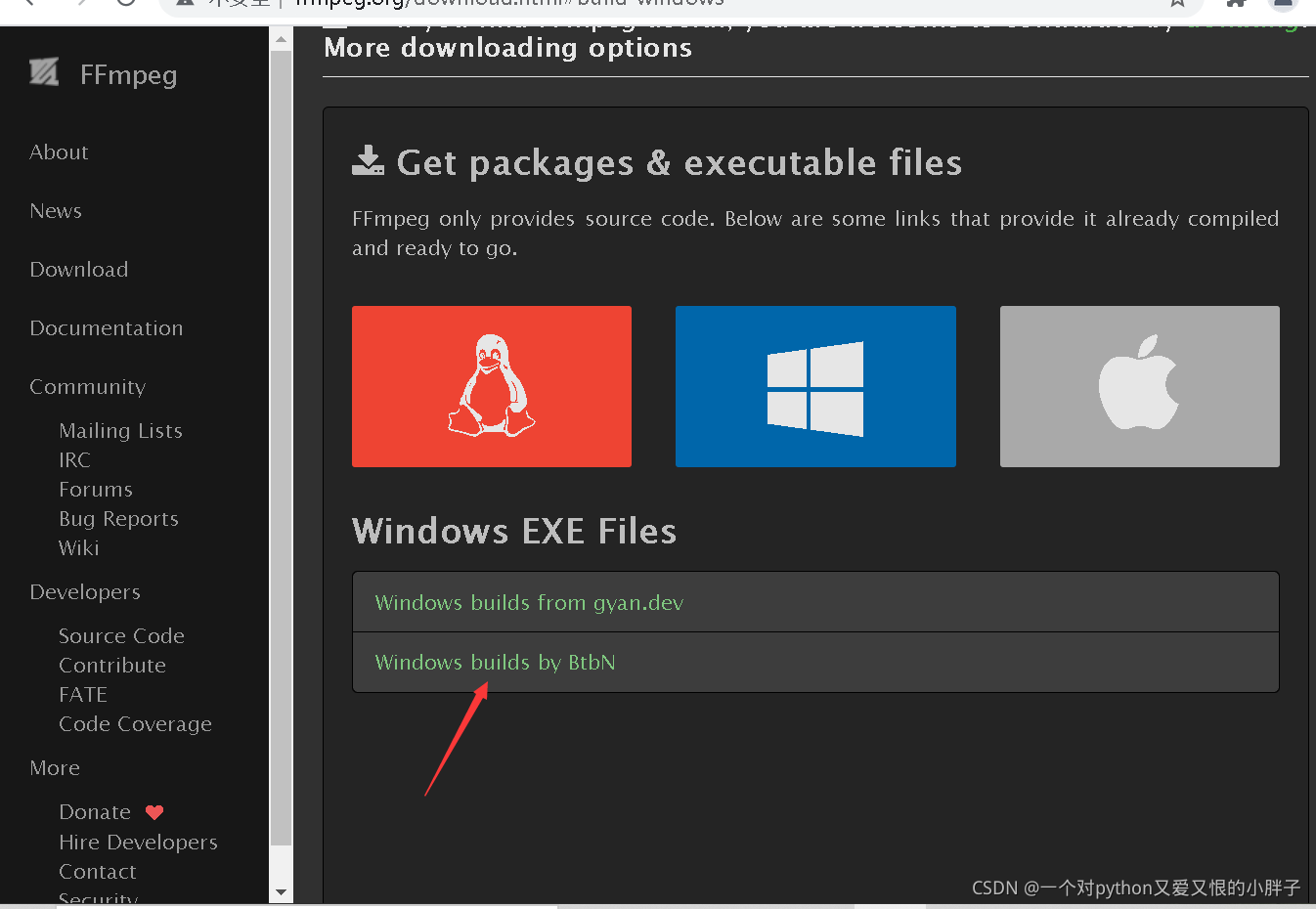Screen dimensions: 1316x909
Task: Open Hire Developers link
Action: click(138, 843)
